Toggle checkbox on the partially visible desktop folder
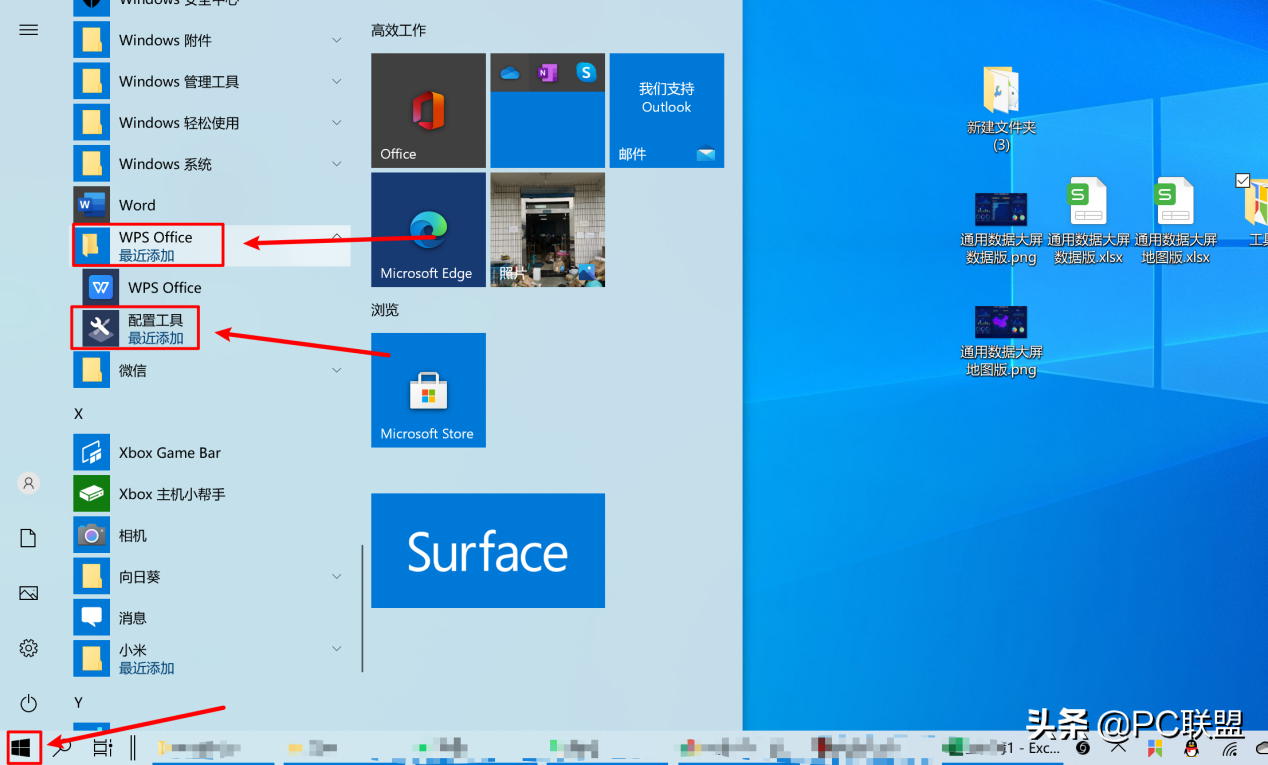The width and height of the screenshot is (1268, 765). [x=1242, y=180]
